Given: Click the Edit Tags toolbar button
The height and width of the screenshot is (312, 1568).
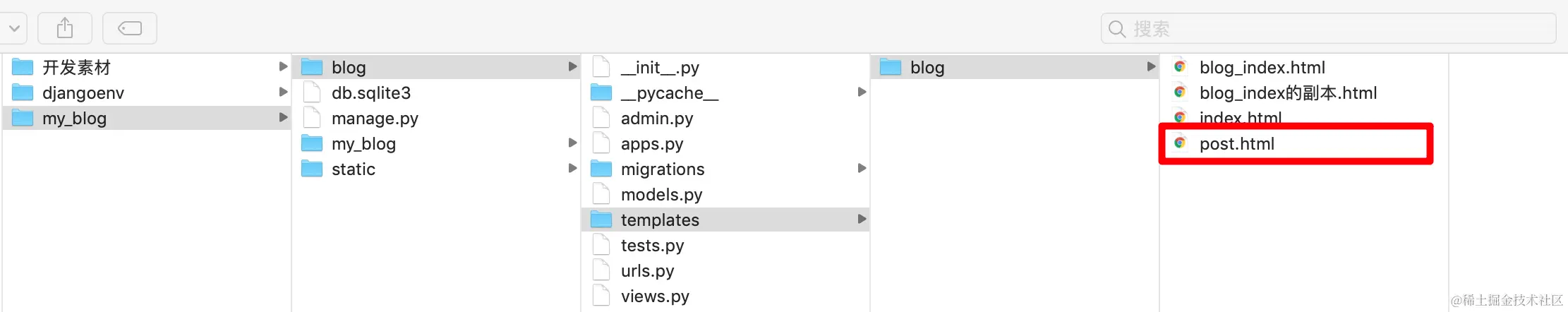Looking at the screenshot, I should [130, 28].
